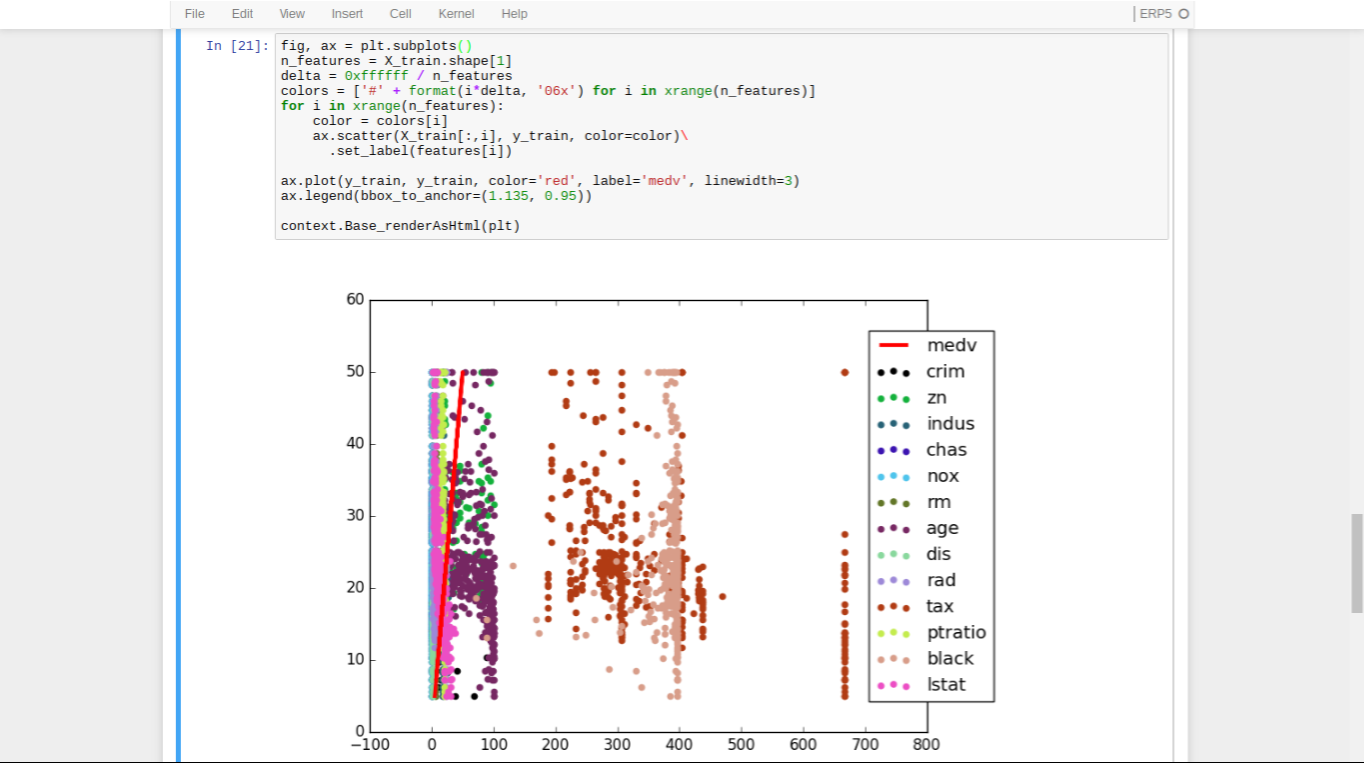Click the zn legend label

coord(936,398)
